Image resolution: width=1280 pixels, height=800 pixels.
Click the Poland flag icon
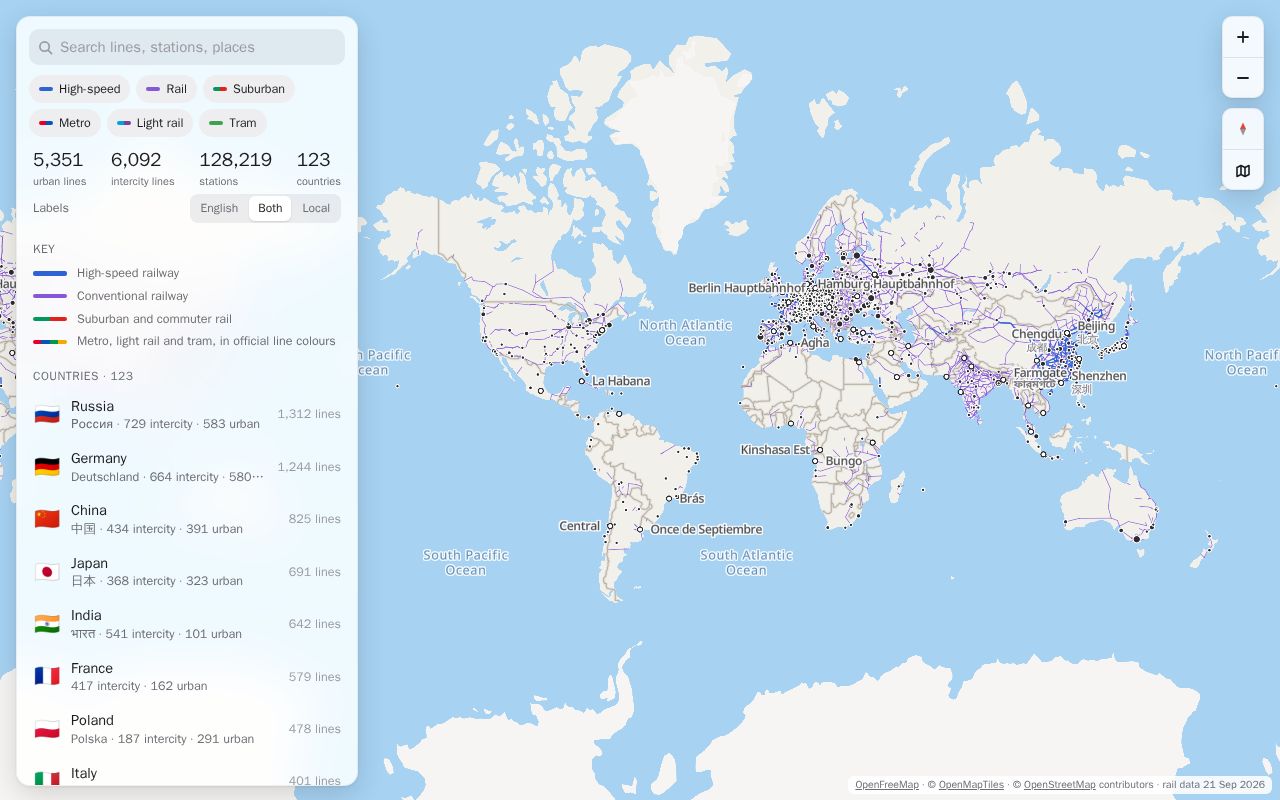coord(47,729)
